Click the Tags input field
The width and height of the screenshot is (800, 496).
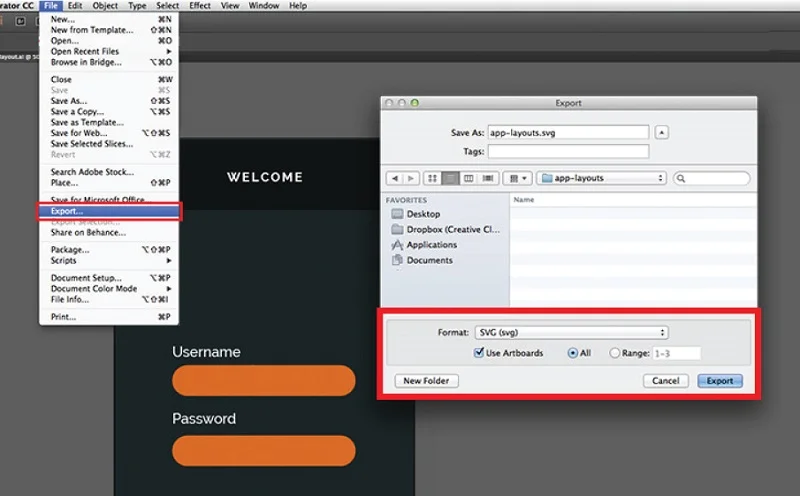pyautogui.click(x=568, y=152)
